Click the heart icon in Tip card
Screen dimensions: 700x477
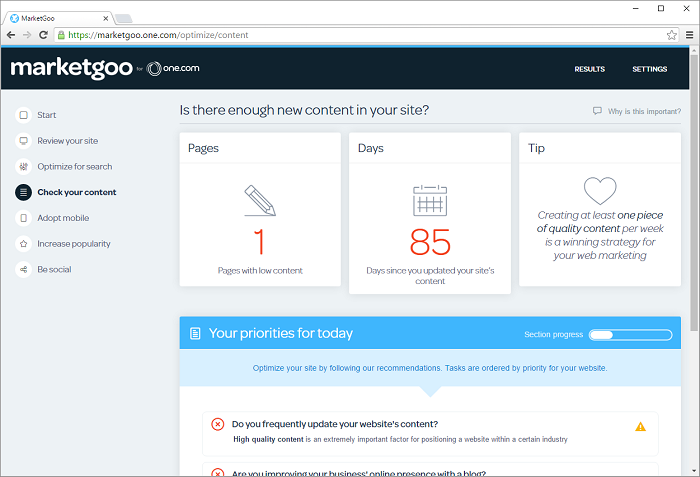[x=600, y=191]
